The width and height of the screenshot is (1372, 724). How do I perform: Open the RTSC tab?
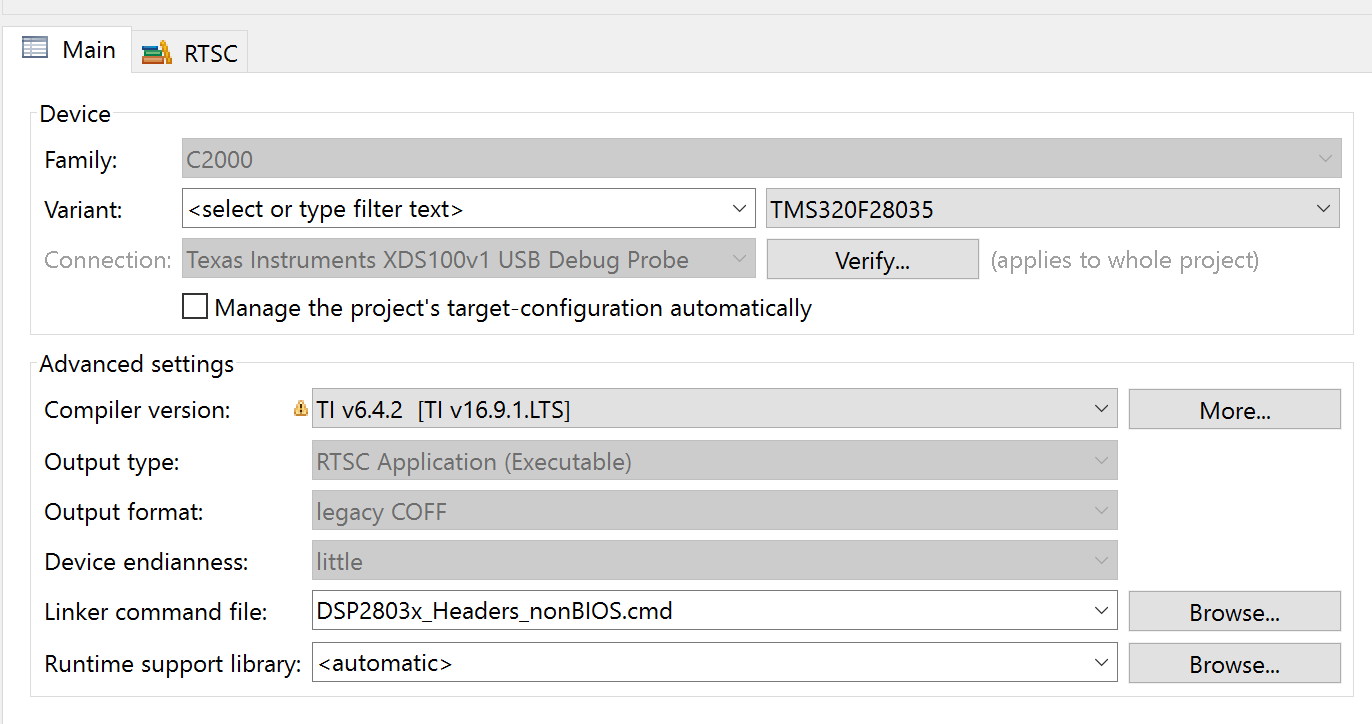[x=190, y=52]
